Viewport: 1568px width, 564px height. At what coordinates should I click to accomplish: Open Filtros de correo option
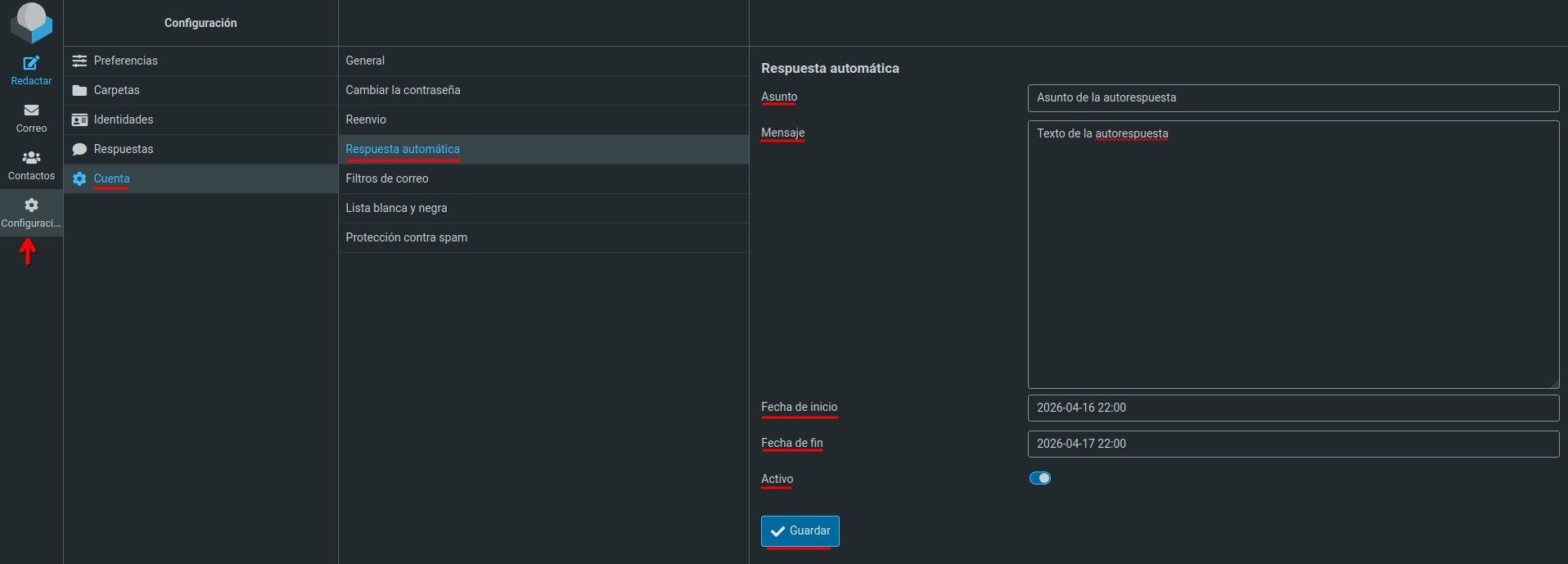coord(543,178)
